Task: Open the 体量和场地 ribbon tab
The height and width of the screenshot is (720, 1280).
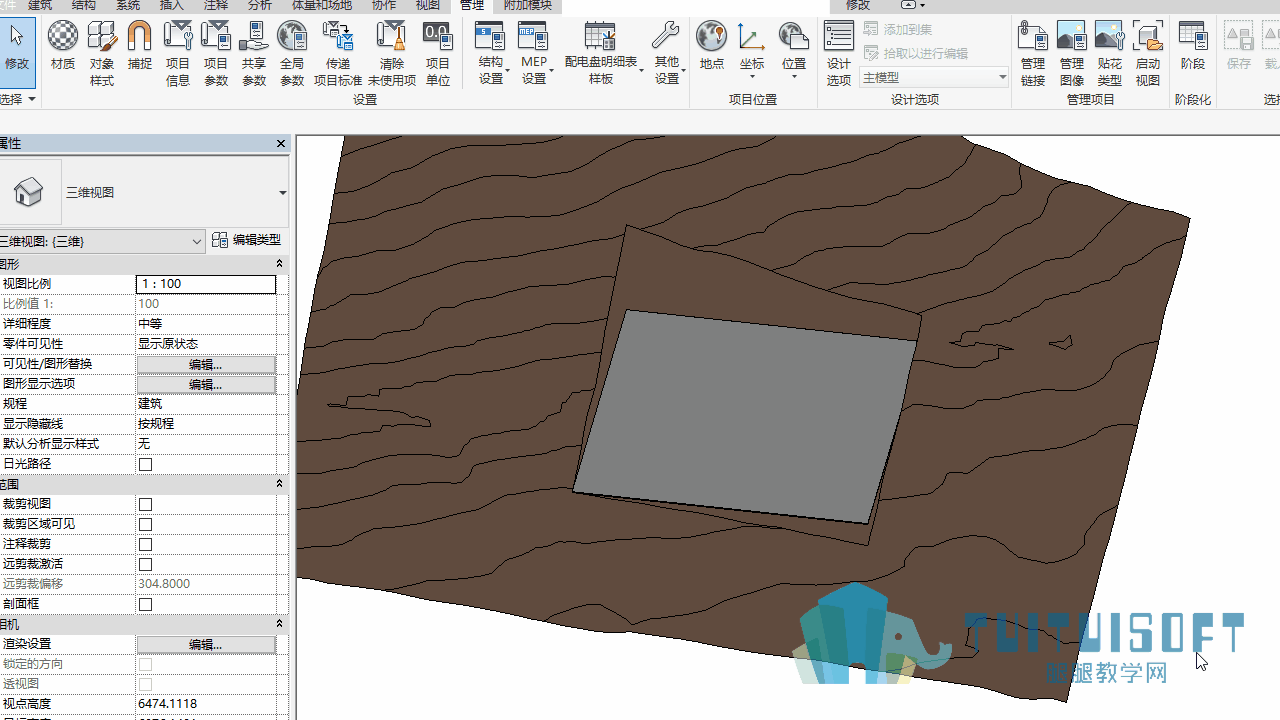Action: pos(321,6)
